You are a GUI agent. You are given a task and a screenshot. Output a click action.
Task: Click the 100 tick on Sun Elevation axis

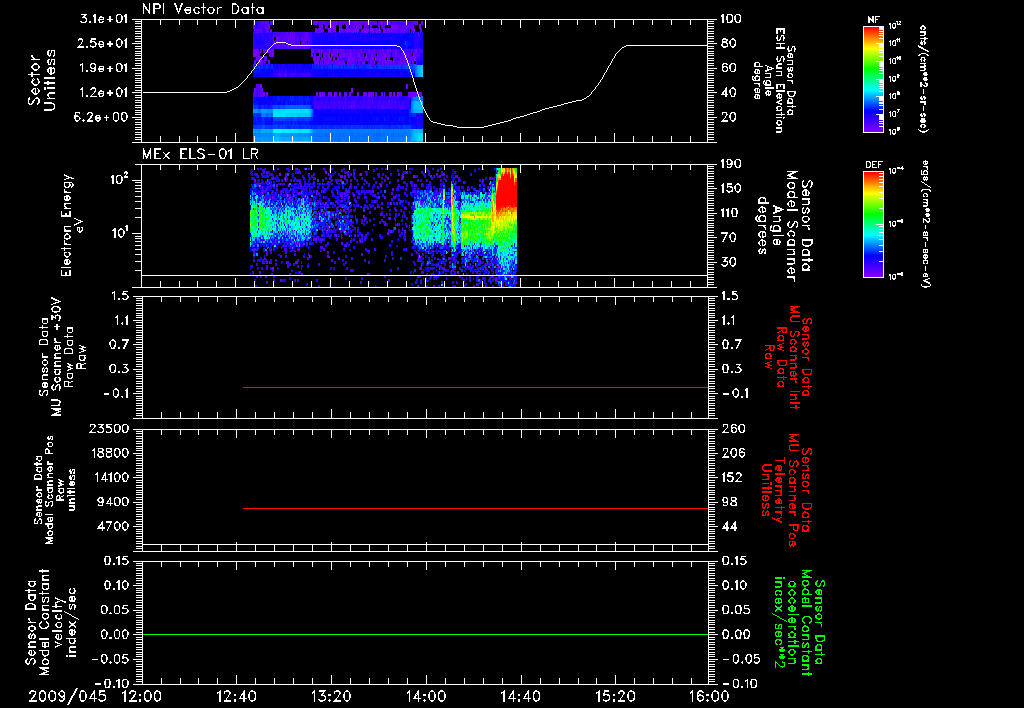click(731, 19)
